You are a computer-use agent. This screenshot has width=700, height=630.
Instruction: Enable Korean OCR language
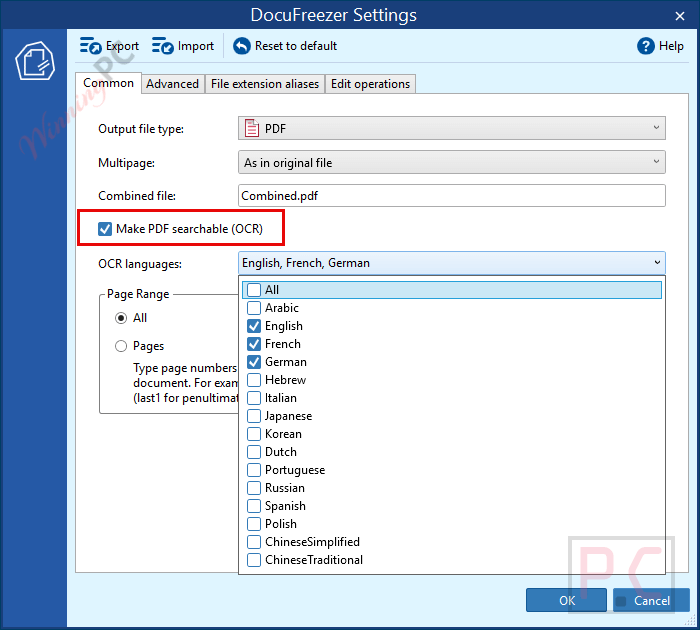254,434
